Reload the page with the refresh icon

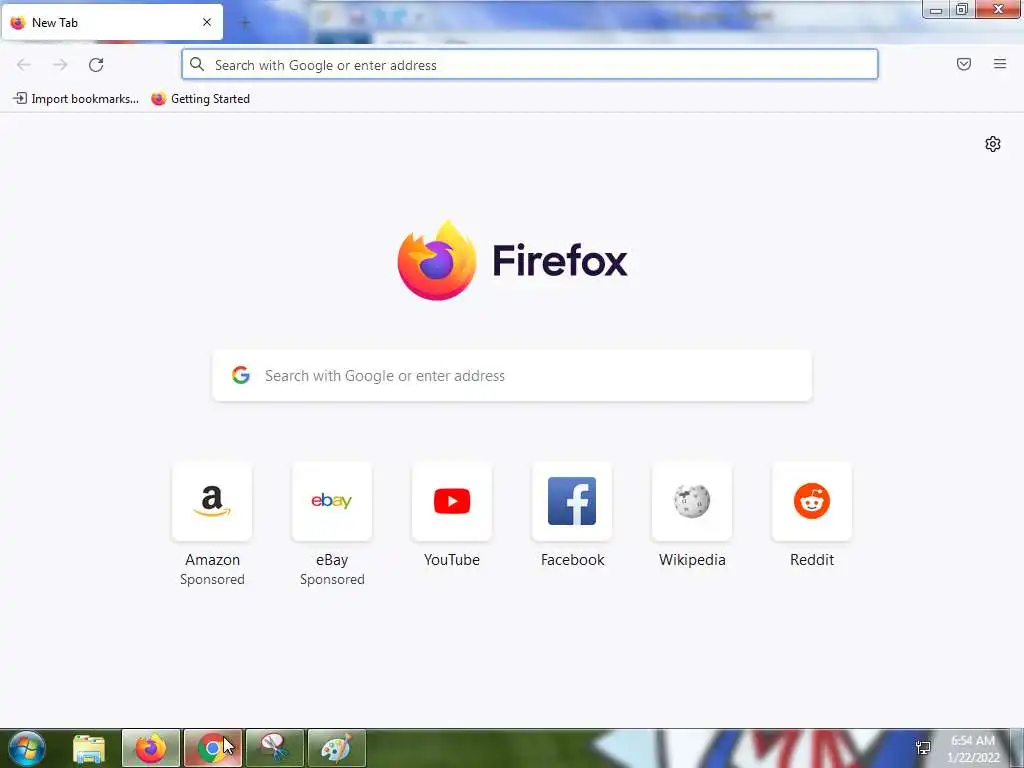(x=96, y=65)
